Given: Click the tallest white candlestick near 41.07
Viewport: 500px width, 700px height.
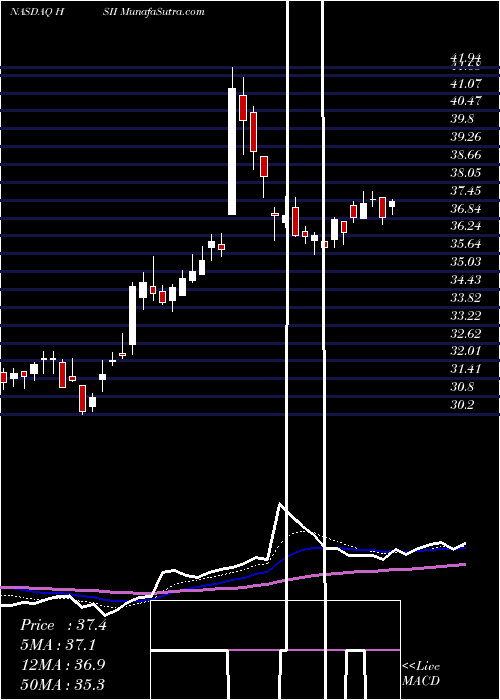Looking at the screenshot, I should pos(232,151).
